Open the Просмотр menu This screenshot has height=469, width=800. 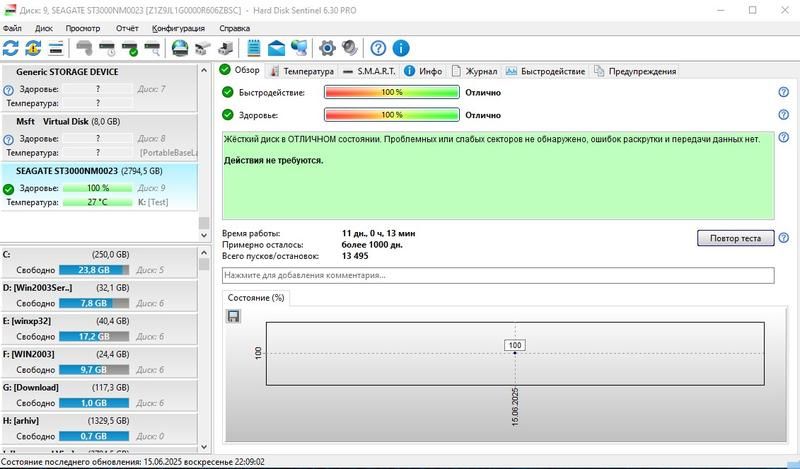83,28
